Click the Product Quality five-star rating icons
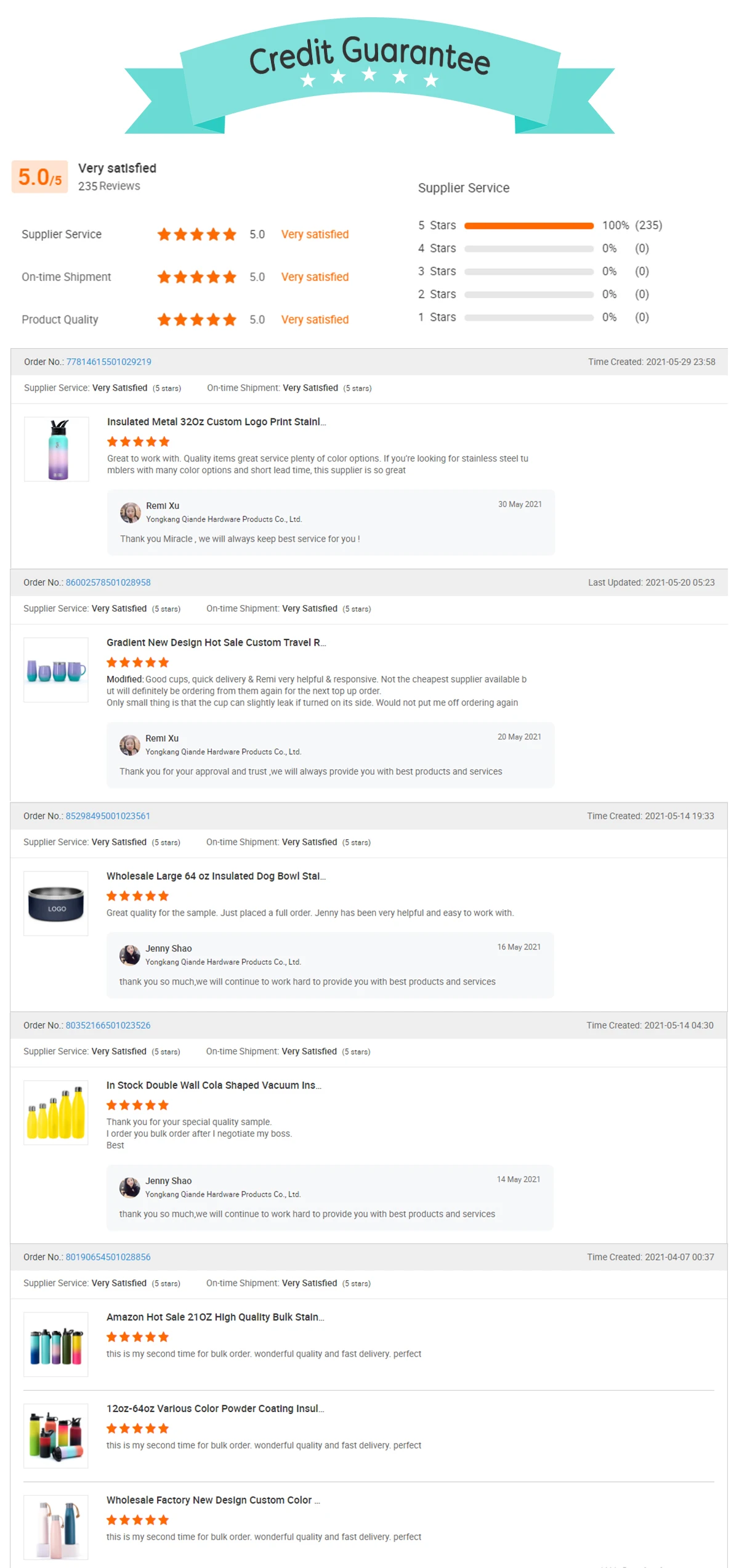The height and width of the screenshot is (1568, 739). [x=196, y=319]
